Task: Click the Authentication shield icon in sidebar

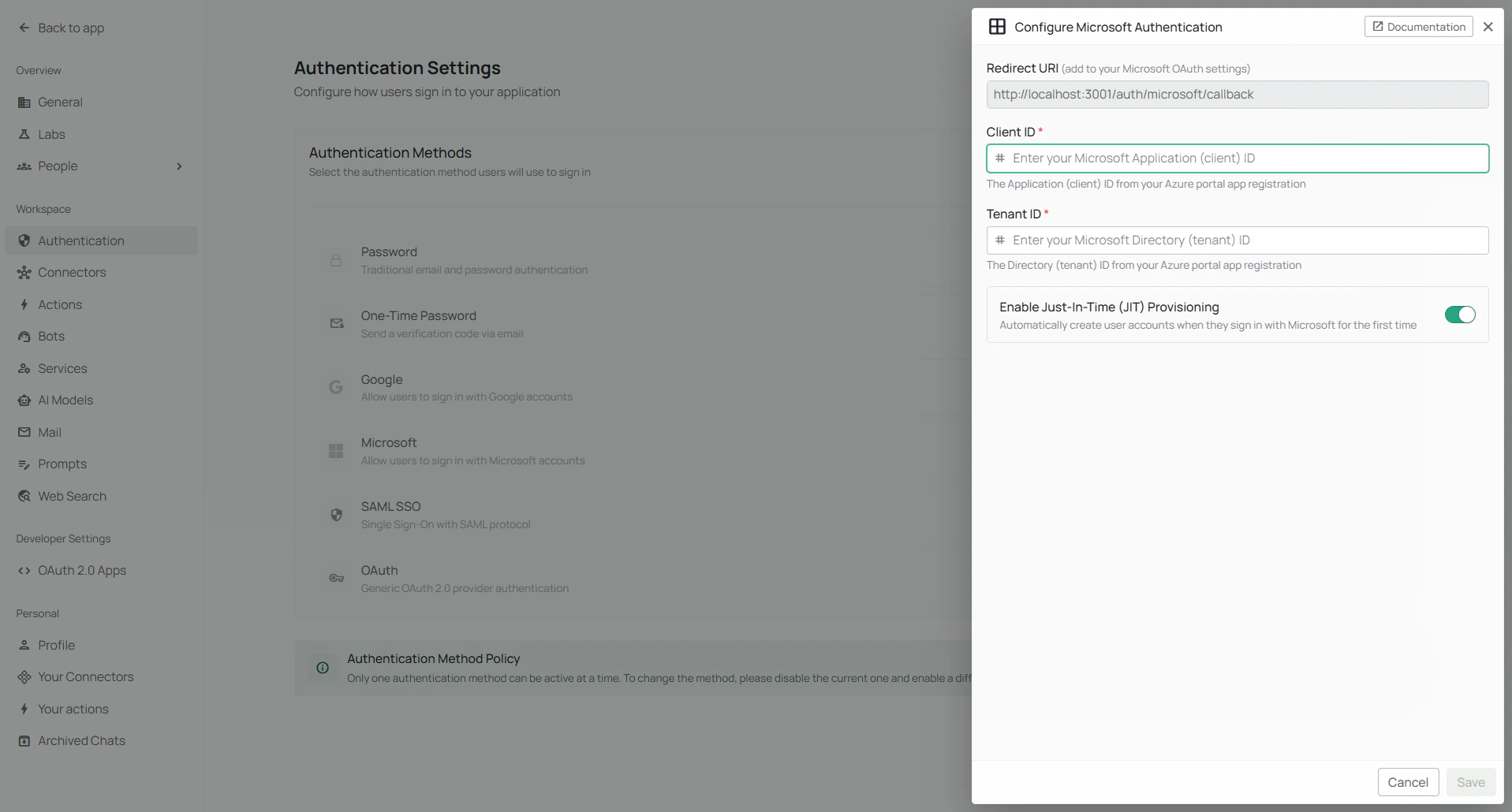Action: tap(24, 240)
